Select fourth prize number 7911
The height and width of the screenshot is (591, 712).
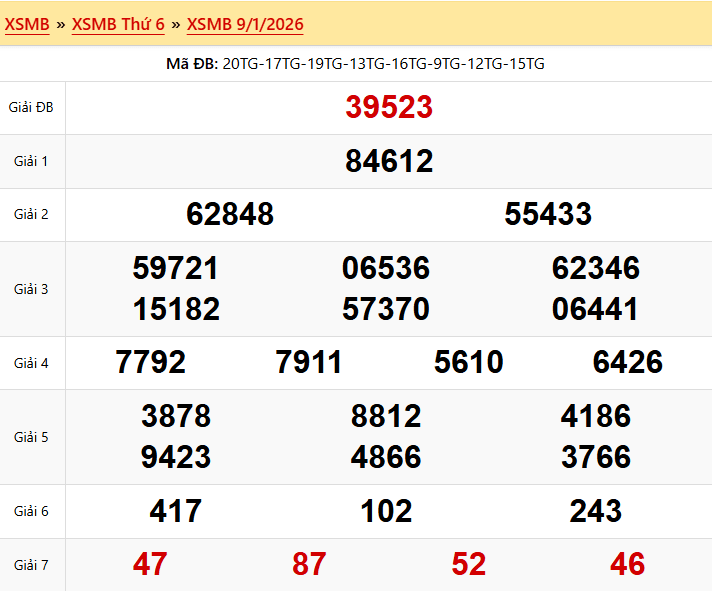pos(309,362)
